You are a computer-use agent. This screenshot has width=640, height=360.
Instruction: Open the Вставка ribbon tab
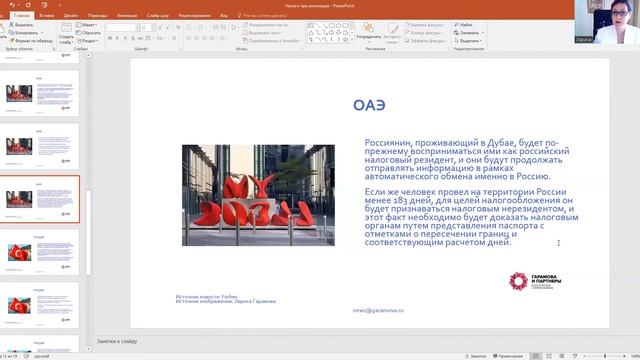point(47,16)
